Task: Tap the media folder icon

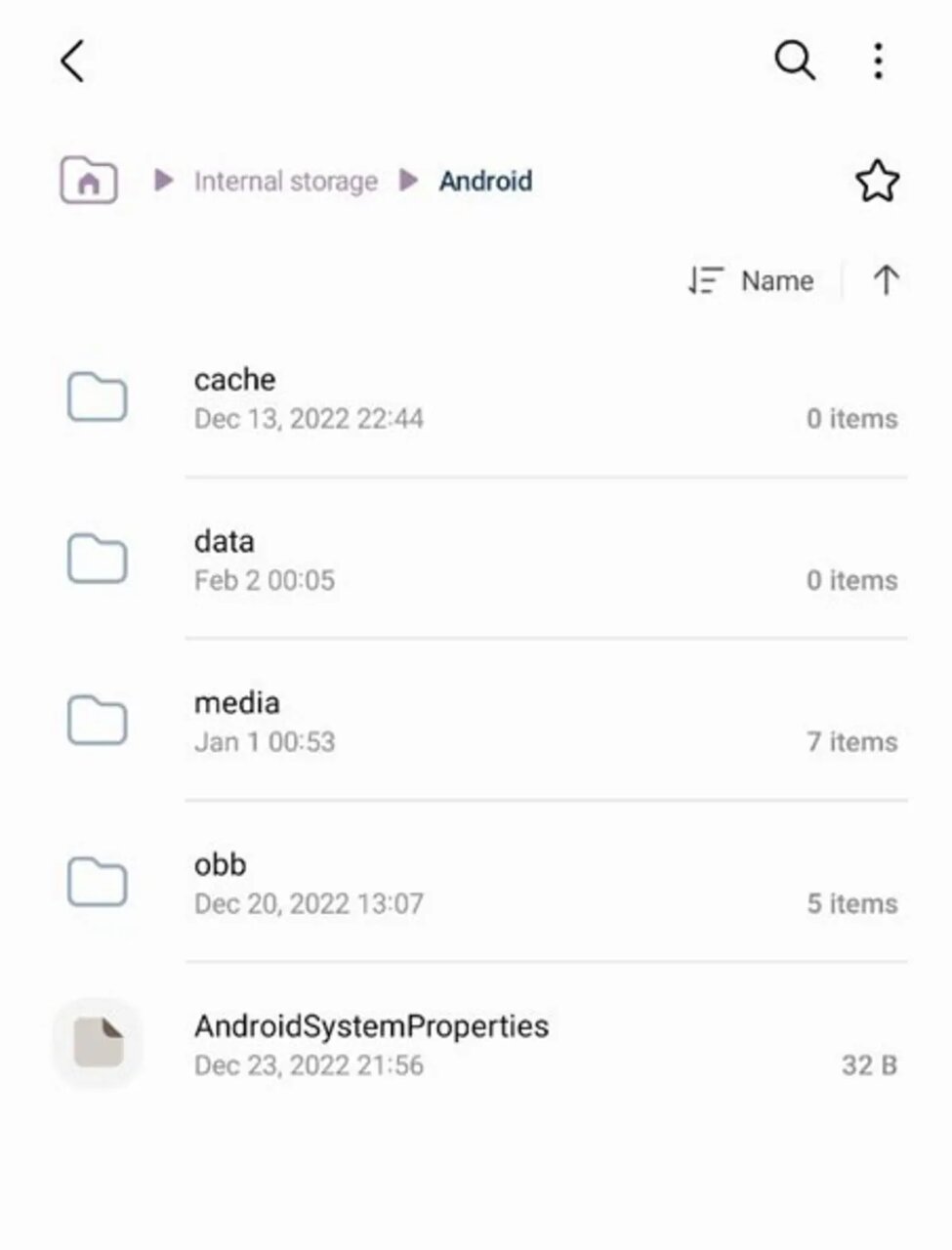Action: (97, 721)
